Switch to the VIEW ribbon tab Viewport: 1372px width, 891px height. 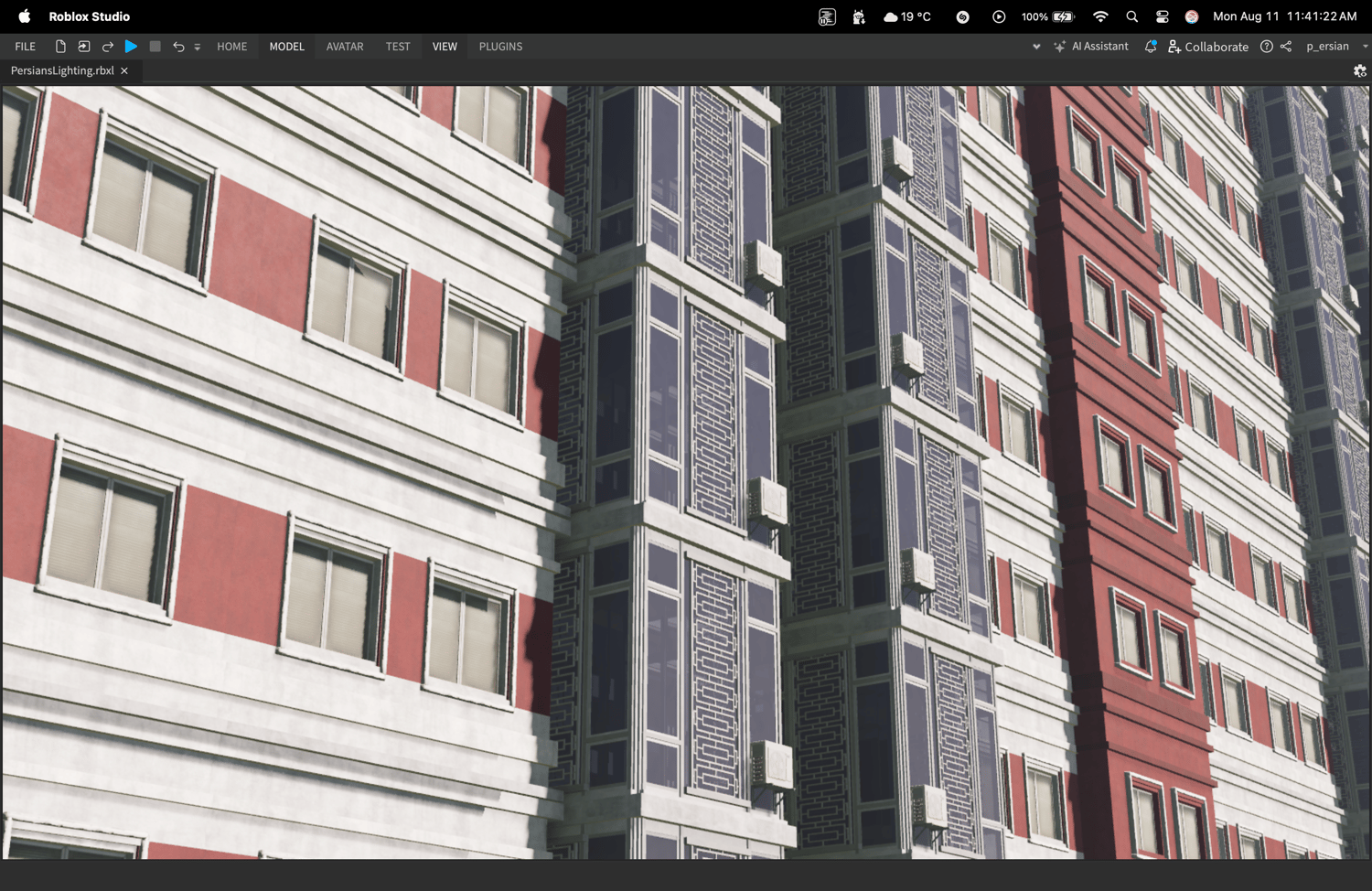pos(445,47)
